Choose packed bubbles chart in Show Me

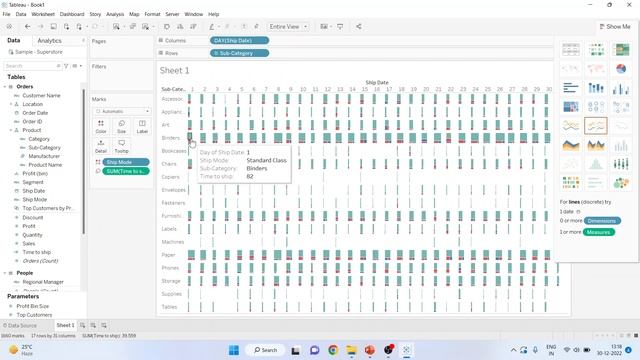[x=621, y=183]
